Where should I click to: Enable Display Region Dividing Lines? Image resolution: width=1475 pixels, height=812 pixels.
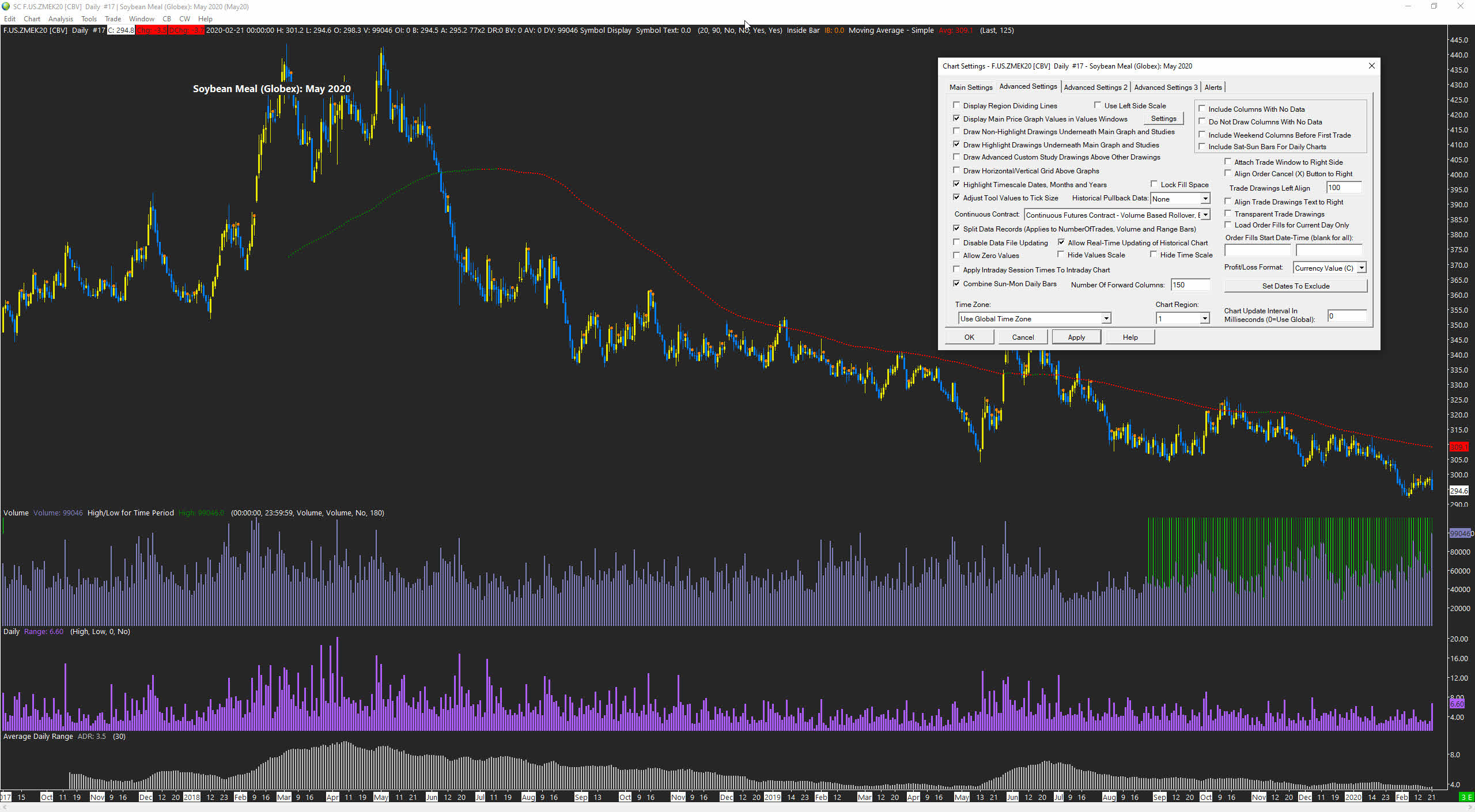coord(957,105)
